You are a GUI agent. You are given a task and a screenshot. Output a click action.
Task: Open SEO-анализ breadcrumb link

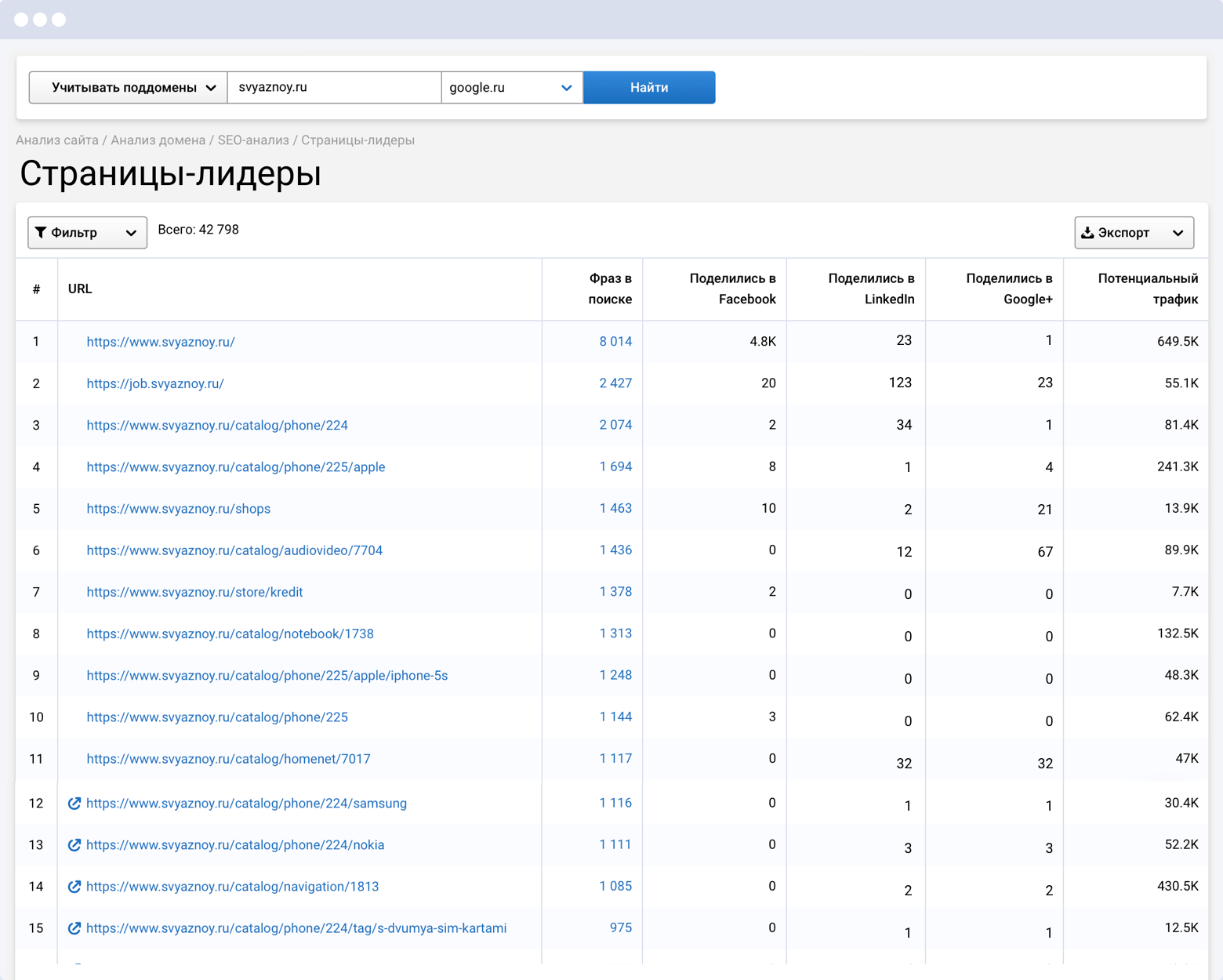(253, 140)
